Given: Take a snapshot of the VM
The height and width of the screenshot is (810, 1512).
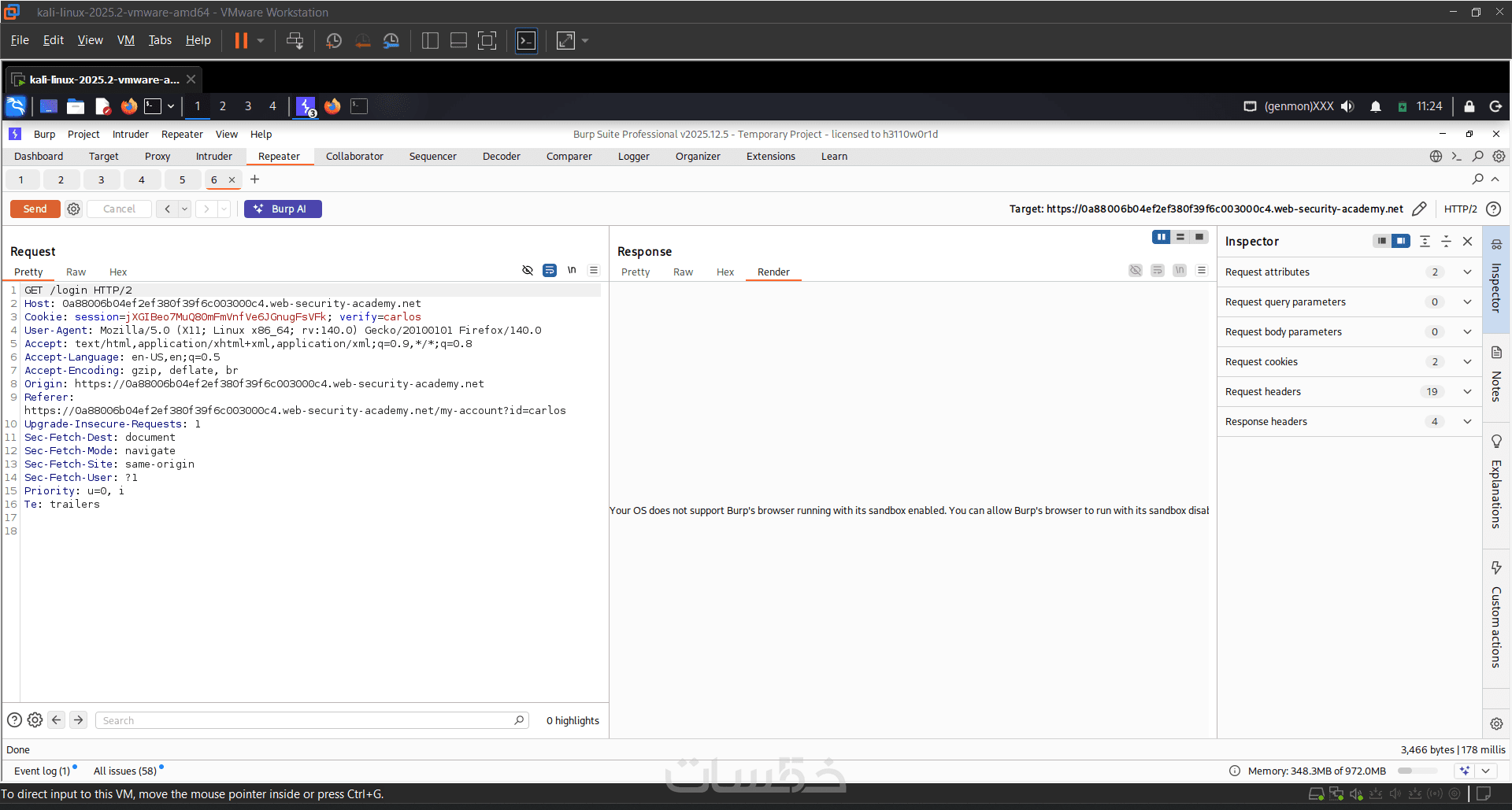Looking at the screenshot, I should pyautogui.click(x=334, y=41).
